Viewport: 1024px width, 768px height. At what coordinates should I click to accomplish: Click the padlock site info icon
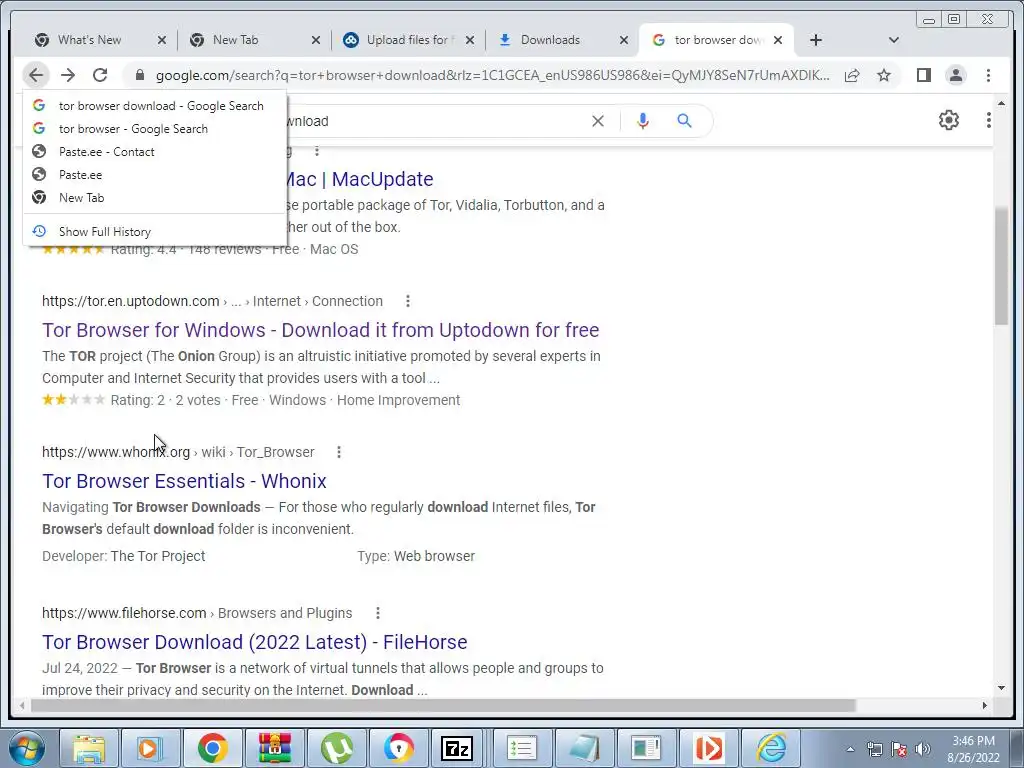point(139,75)
